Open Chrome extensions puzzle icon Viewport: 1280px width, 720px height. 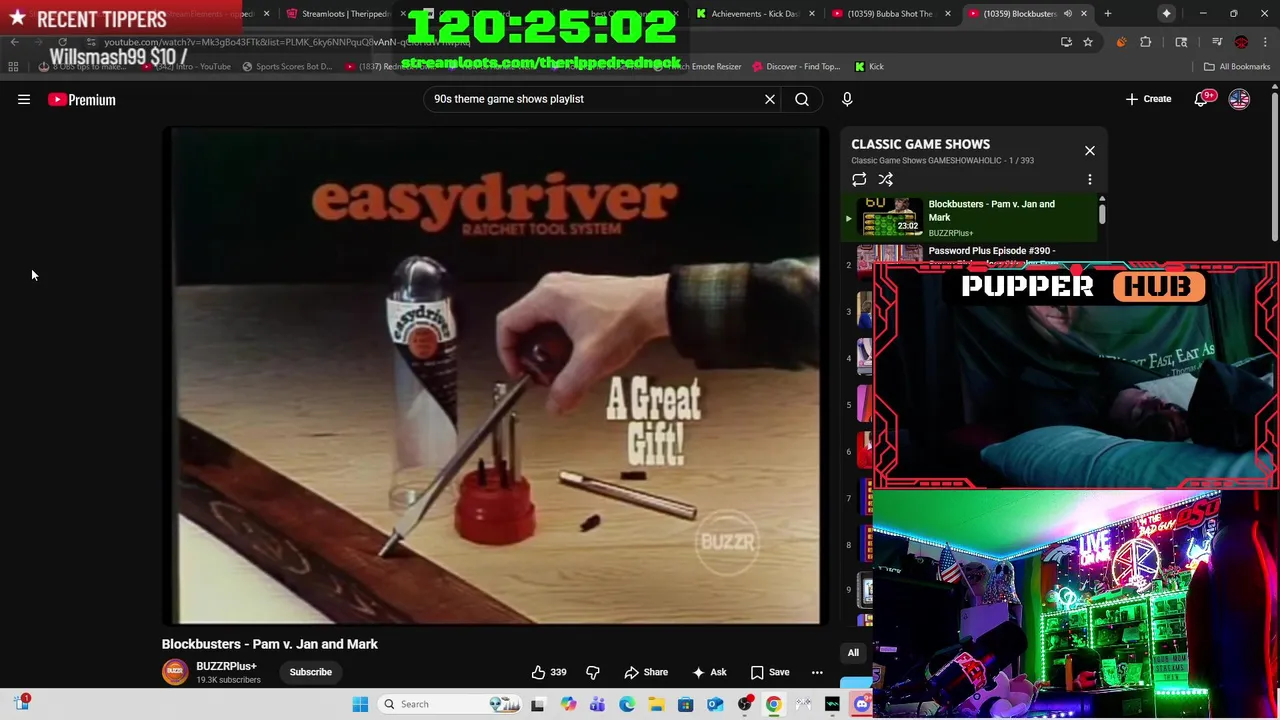click(x=1146, y=42)
